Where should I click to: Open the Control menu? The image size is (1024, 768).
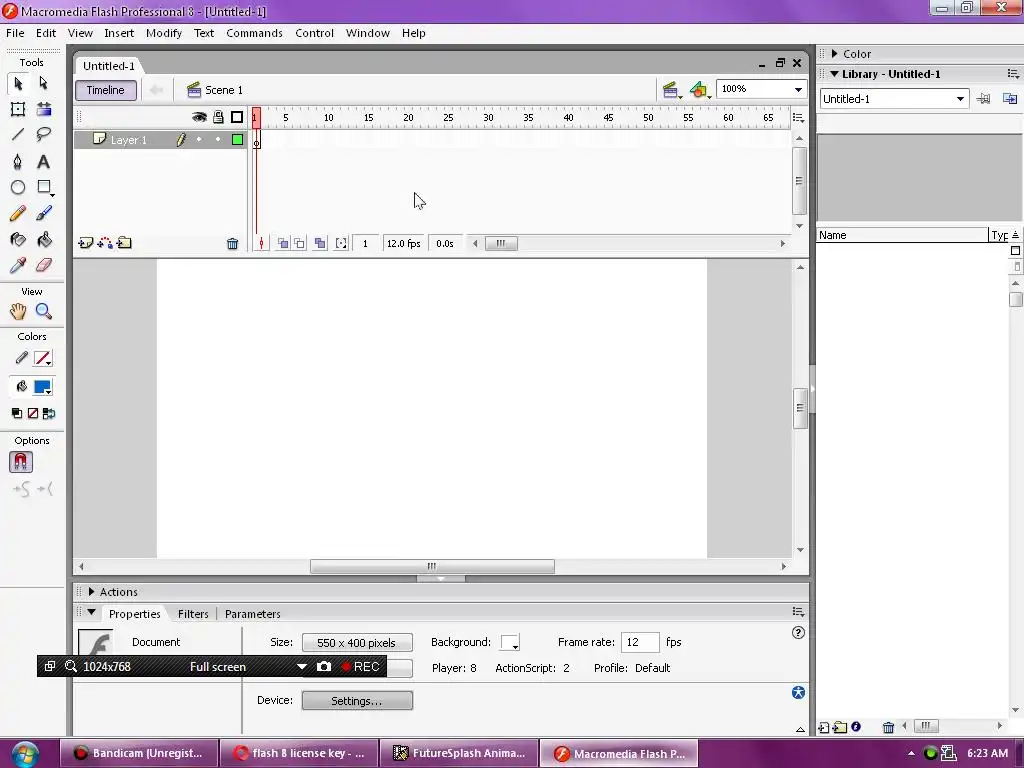pos(314,33)
